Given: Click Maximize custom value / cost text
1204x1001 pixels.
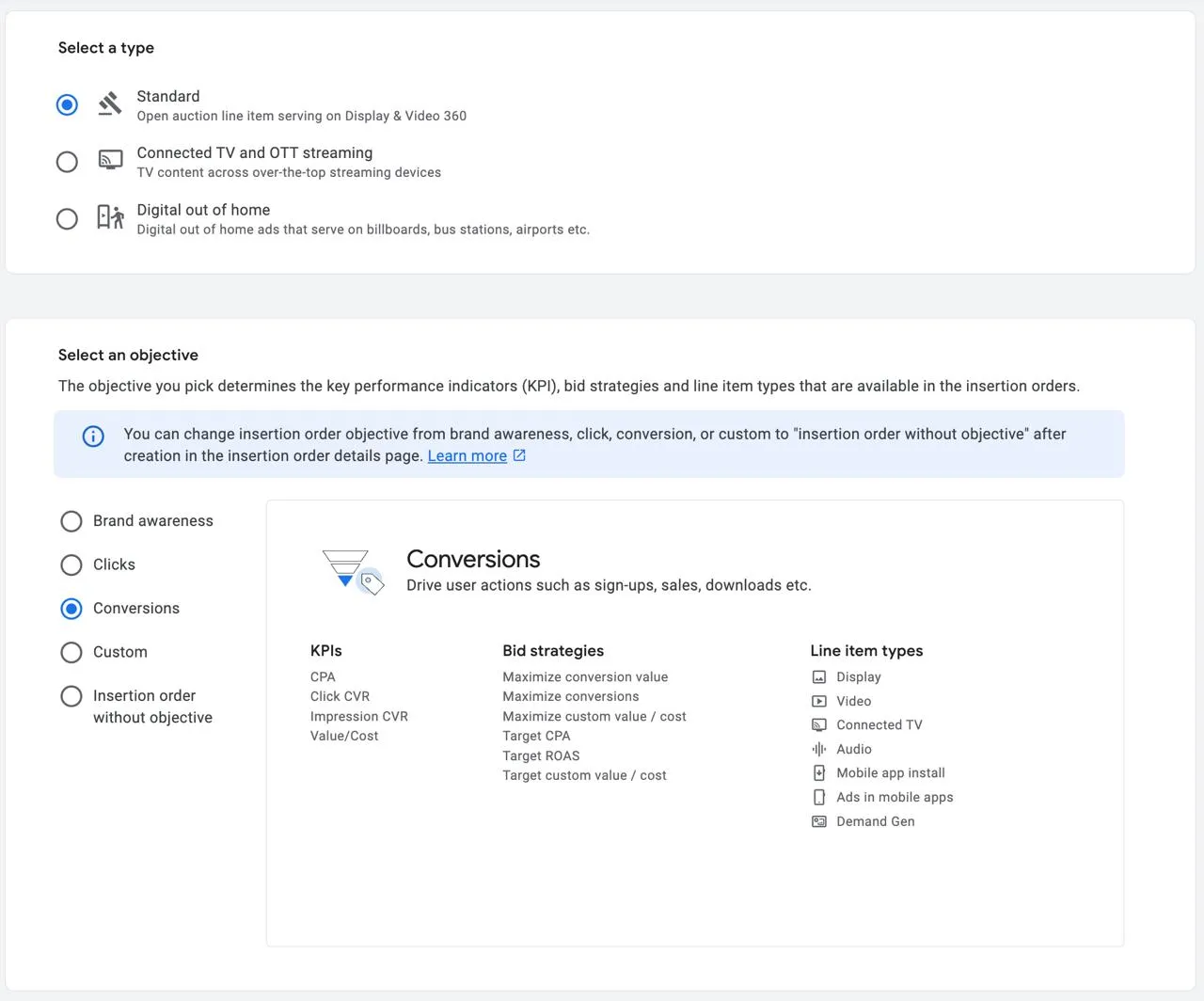Looking at the screenshot, I should coord(594,717).
